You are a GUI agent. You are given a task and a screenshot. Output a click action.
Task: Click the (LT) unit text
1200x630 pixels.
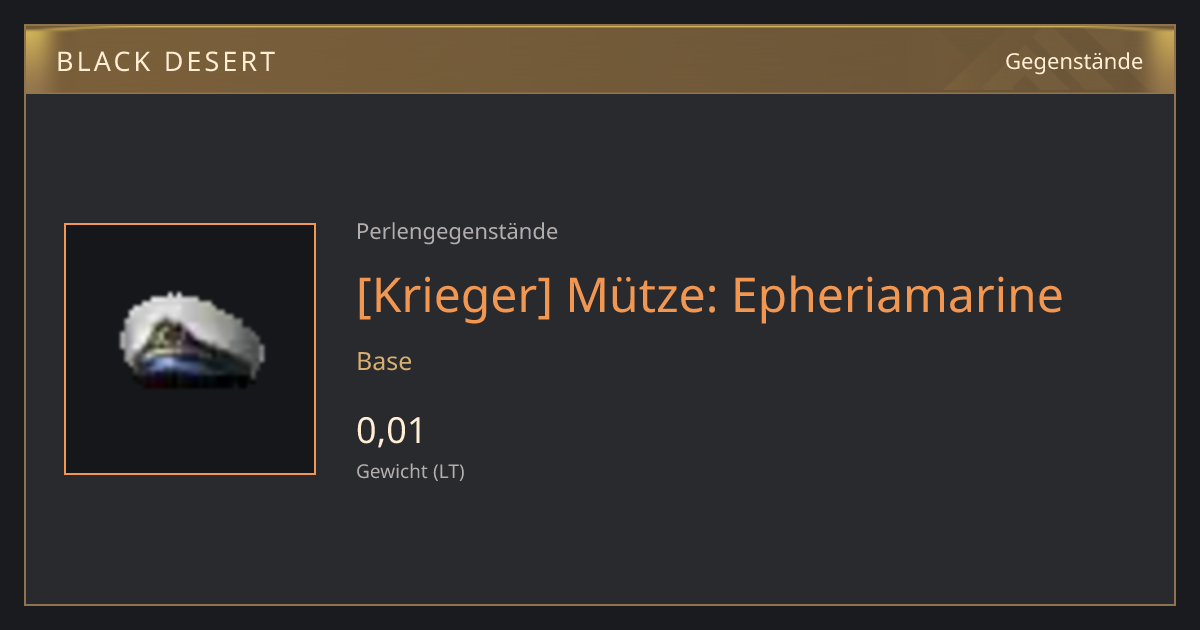point(448,471)
